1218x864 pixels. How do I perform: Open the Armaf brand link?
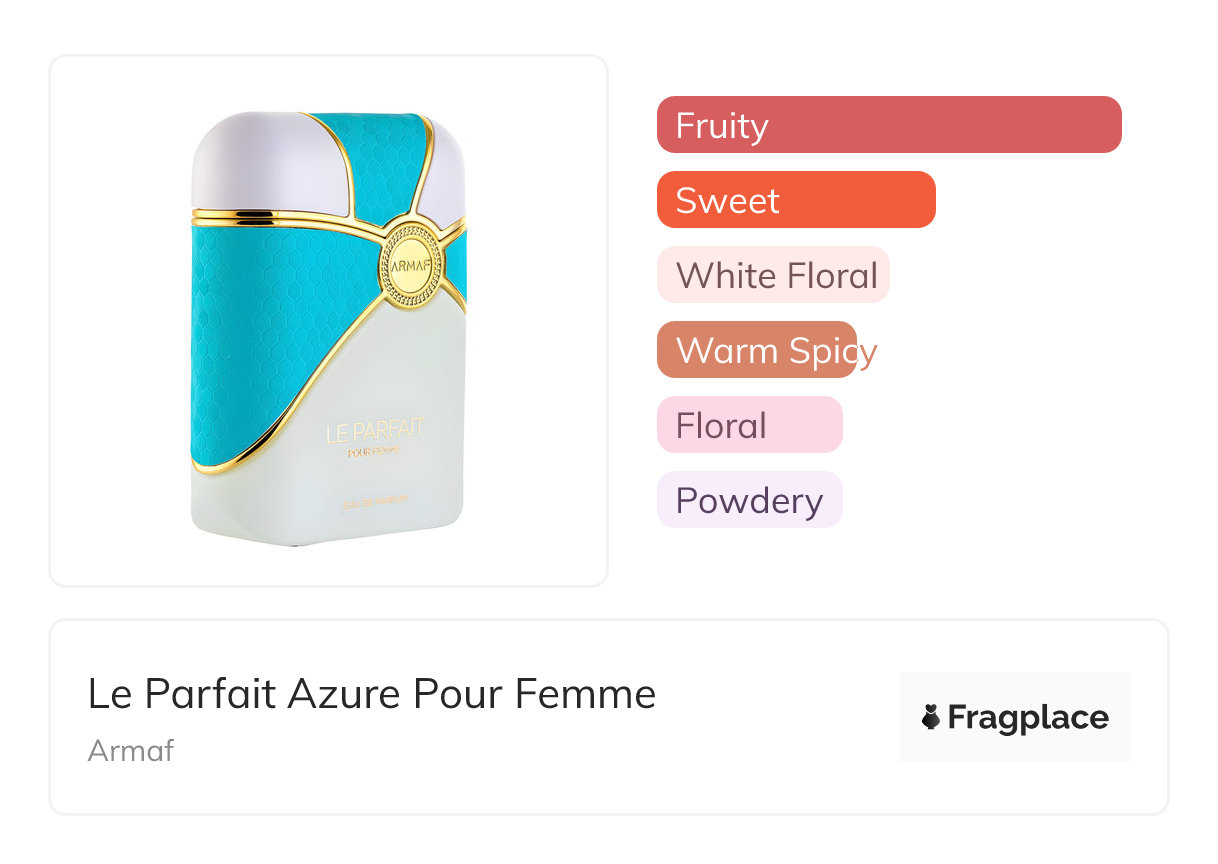(x=131, y=750)
